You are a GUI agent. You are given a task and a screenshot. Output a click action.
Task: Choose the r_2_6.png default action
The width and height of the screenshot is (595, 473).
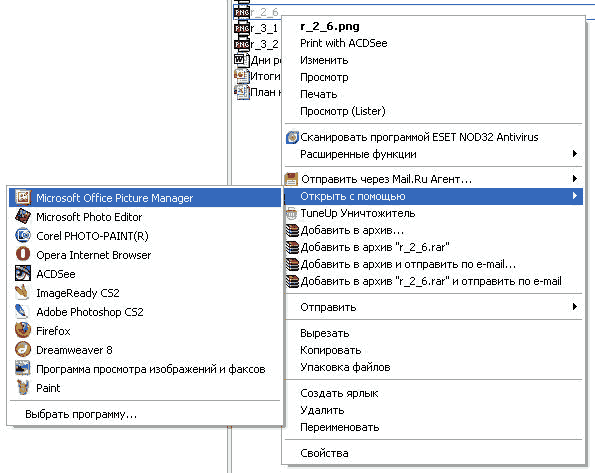click(x=329, y=27)
